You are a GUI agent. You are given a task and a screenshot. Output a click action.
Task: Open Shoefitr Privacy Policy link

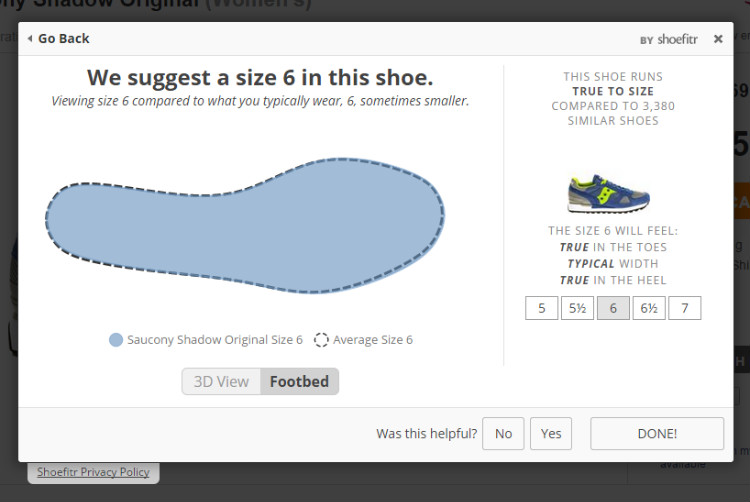[x=93, y=472]
